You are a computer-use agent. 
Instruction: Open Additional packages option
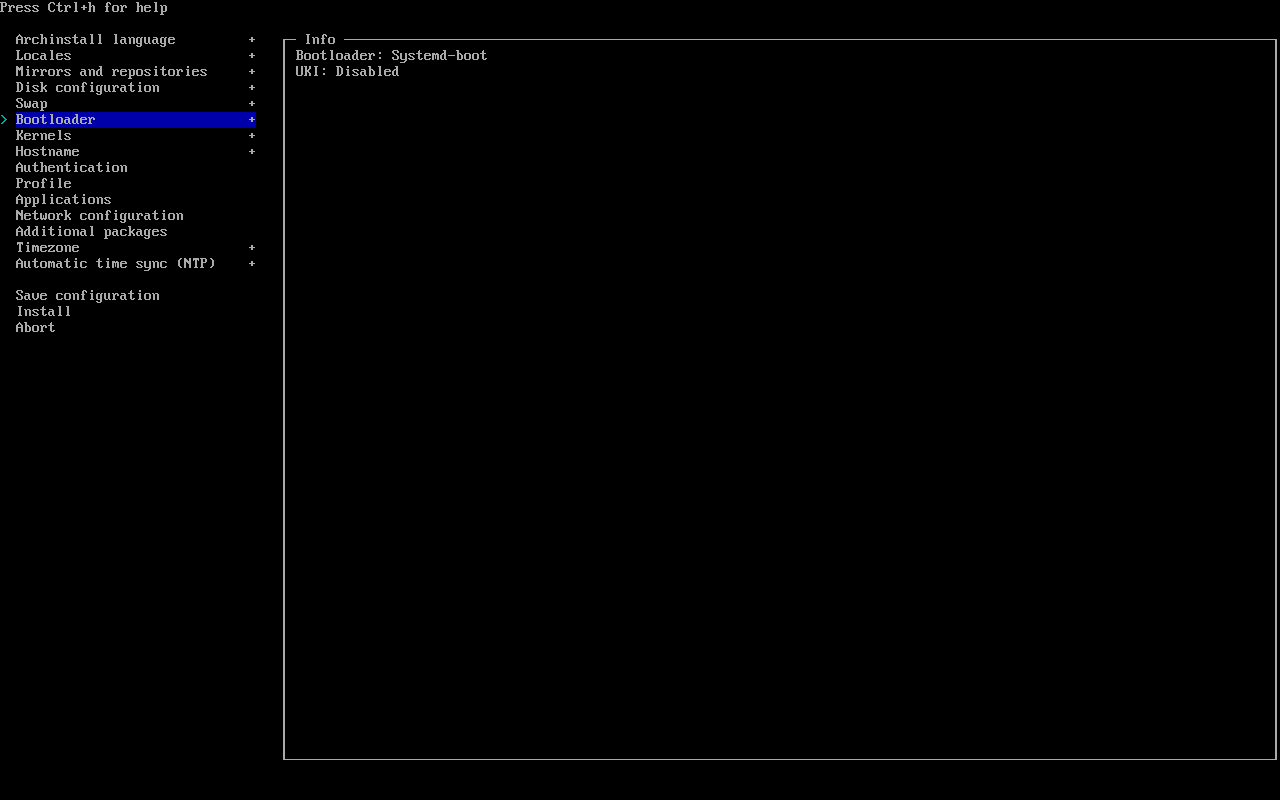pos(91,232)
